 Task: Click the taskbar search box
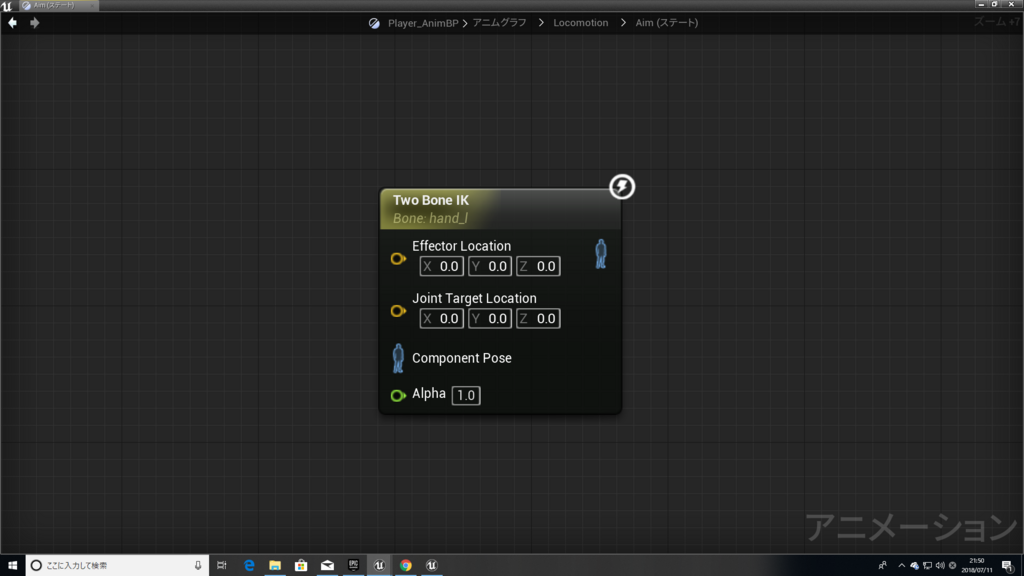(x=117, y=565)
